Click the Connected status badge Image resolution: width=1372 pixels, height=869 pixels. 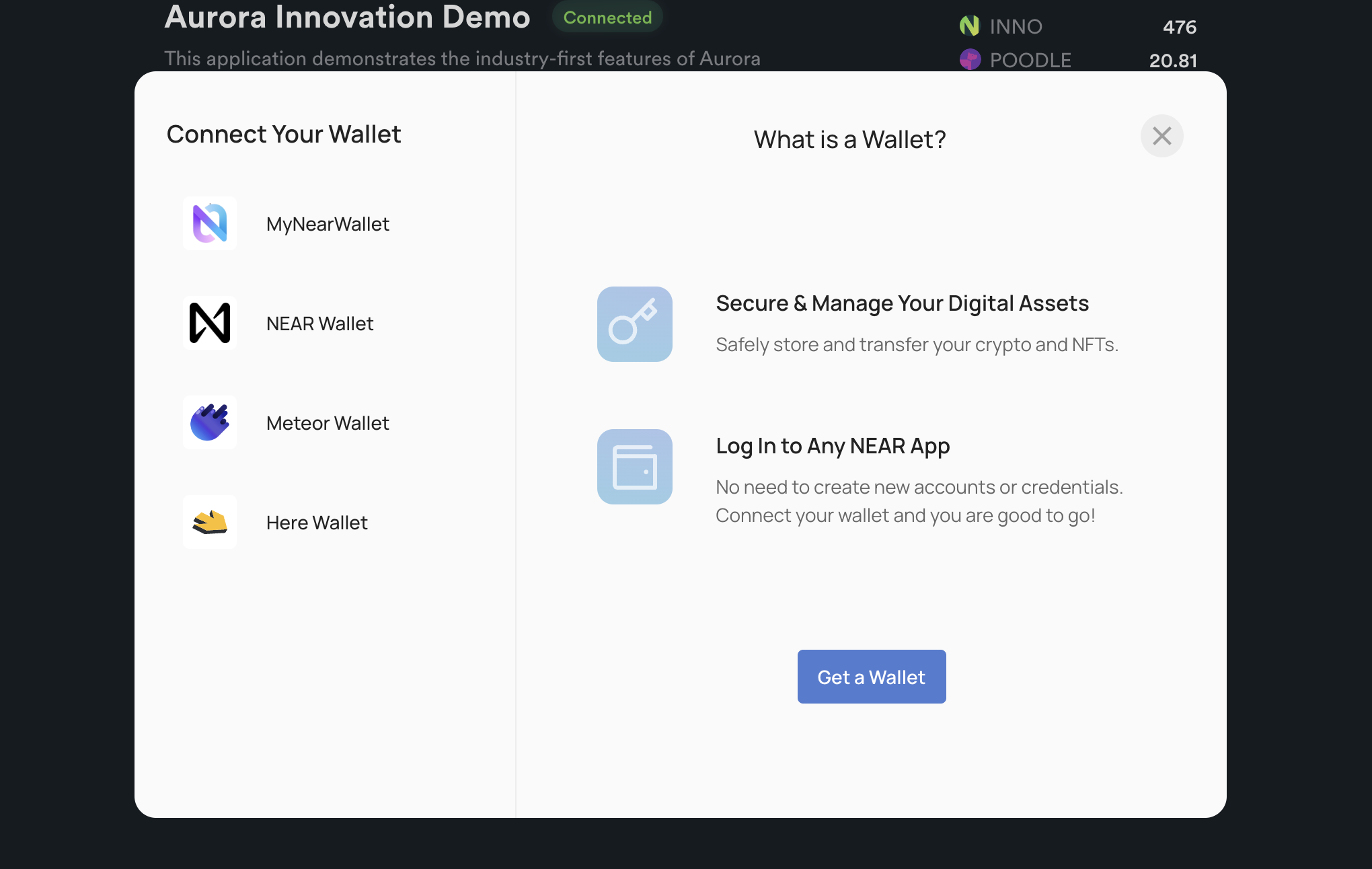coord(607,17)
